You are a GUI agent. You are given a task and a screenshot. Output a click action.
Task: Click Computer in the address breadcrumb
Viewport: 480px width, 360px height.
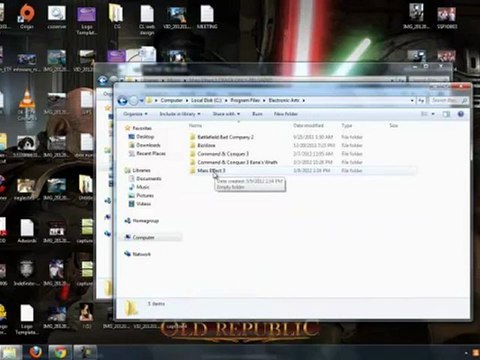pos(171,100)
